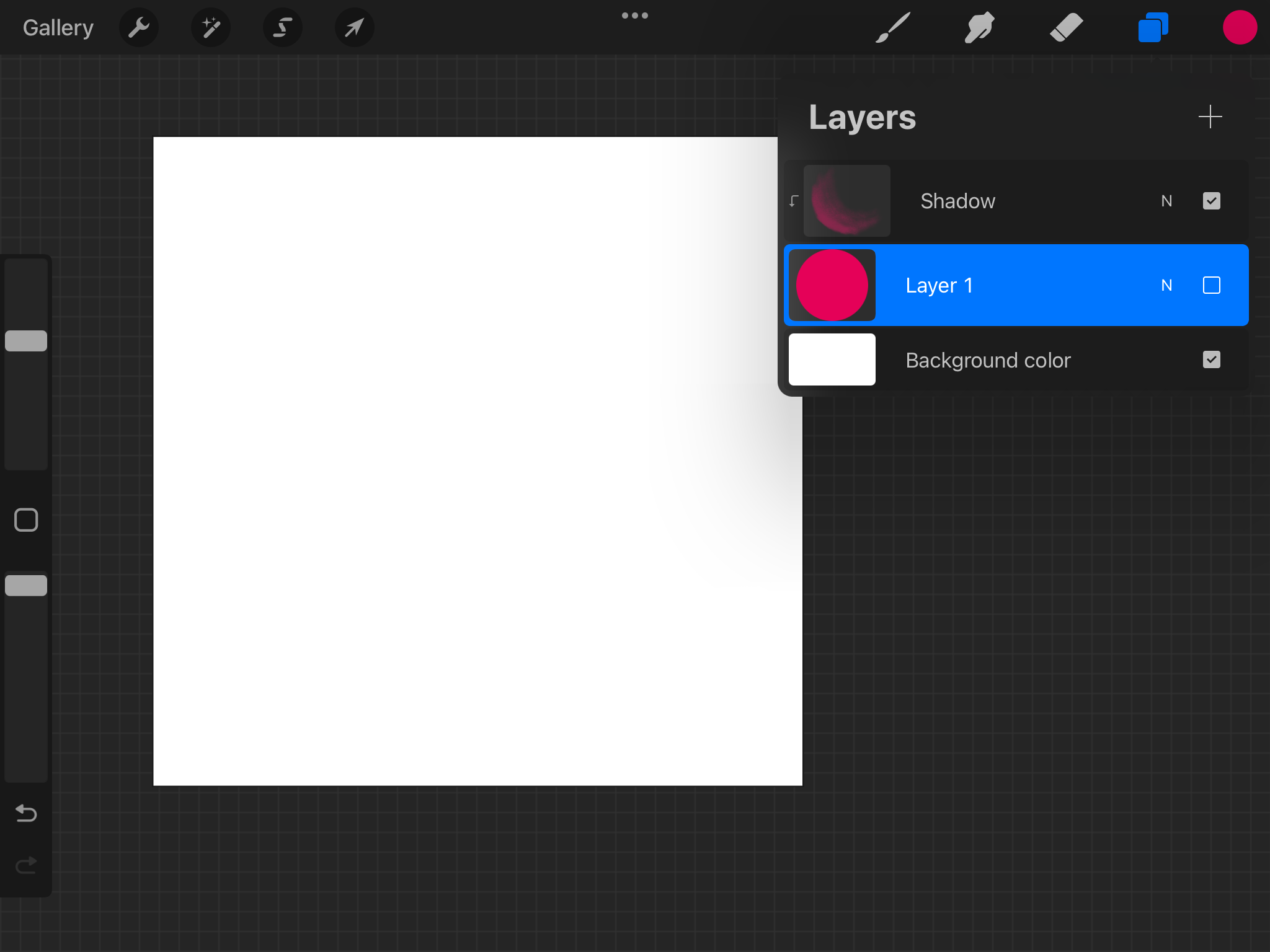Return to the Gallery
Image resolution: width=1270 pixels, height=952 pixels.
click(x=58, y=27)
